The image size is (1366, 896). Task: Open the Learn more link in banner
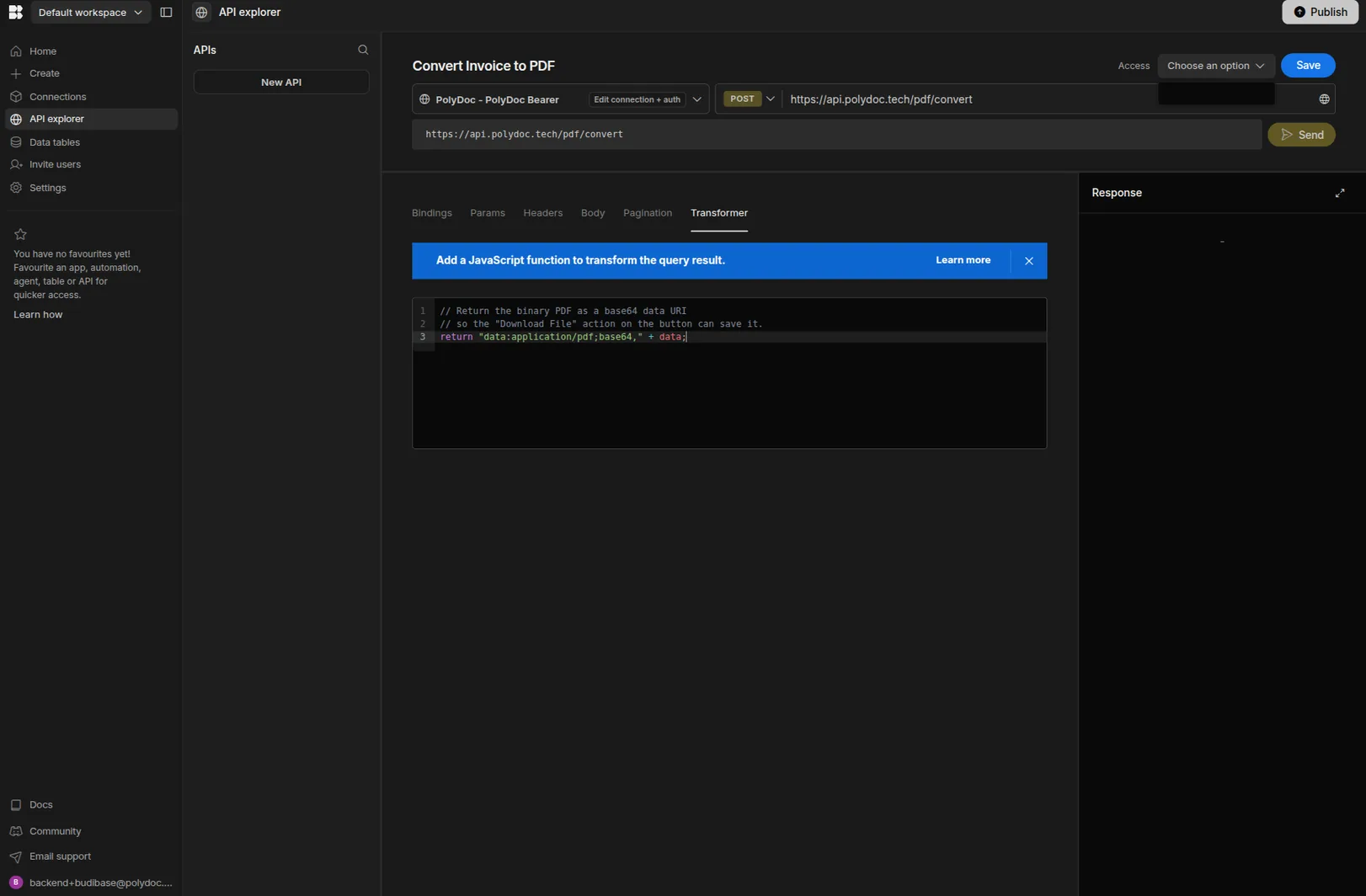pos(963,260)
